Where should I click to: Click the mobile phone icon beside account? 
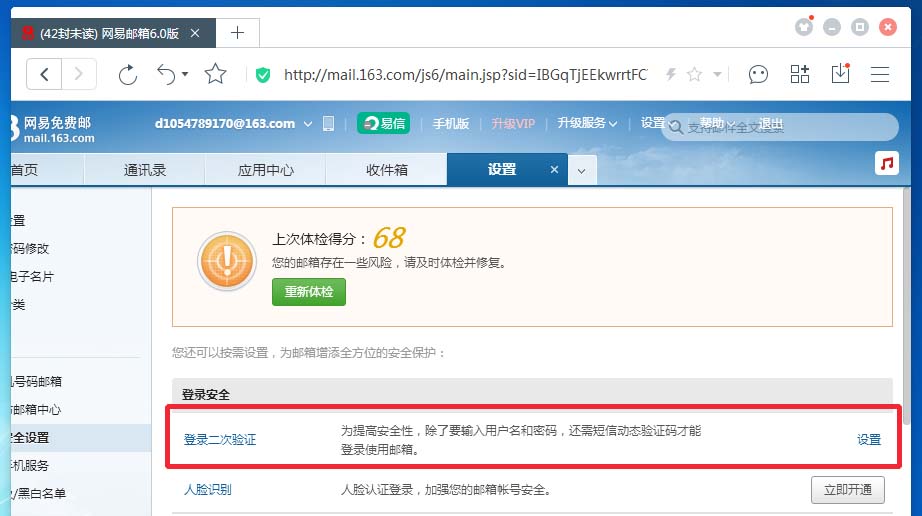tap(329, 123)
